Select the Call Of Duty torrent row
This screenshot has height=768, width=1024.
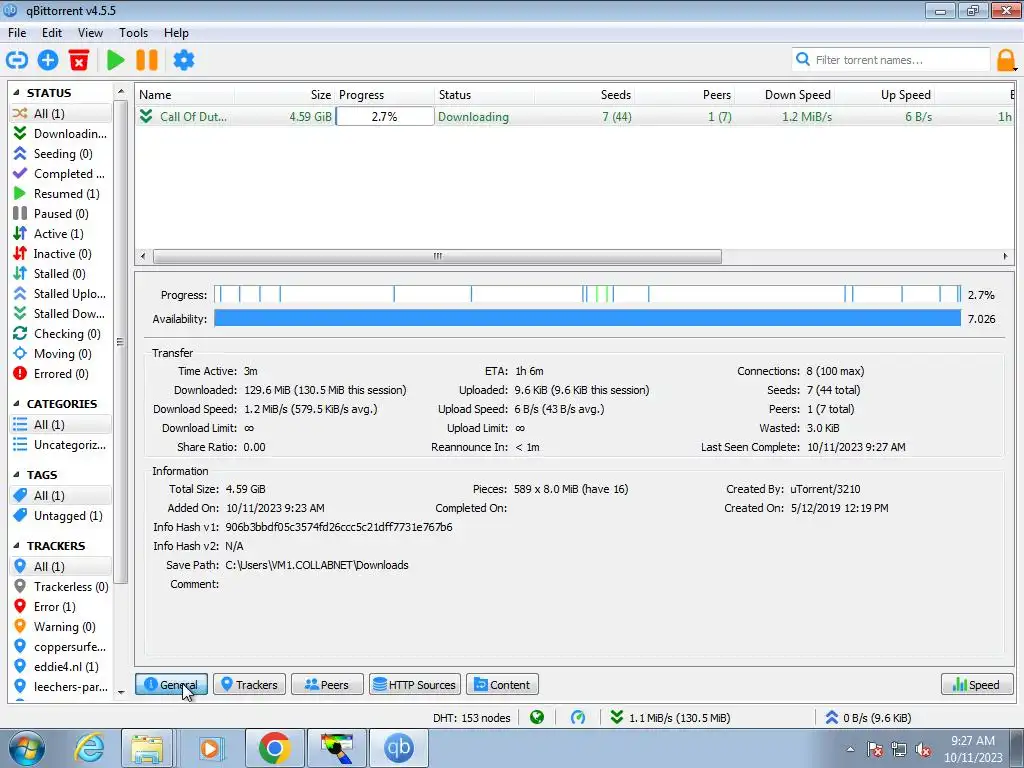[x=575, y=116]
